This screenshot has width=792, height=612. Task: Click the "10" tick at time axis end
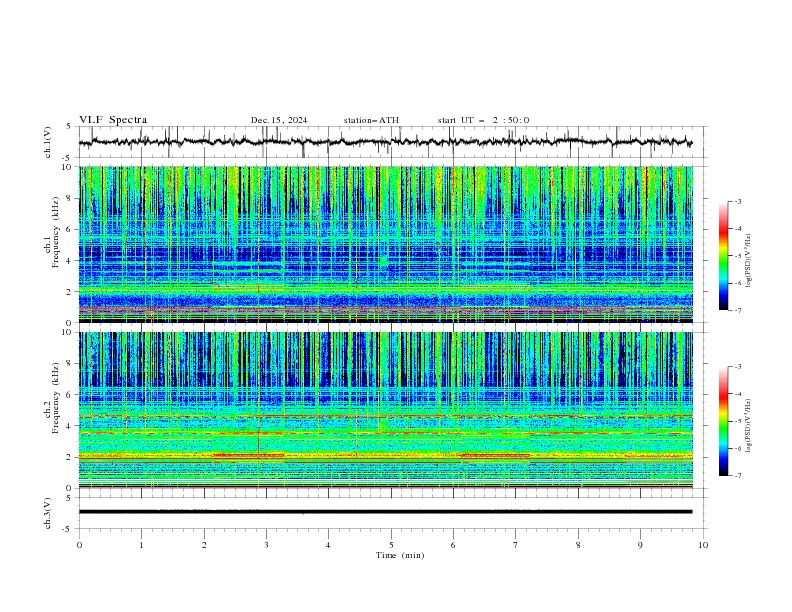[703, 545]
